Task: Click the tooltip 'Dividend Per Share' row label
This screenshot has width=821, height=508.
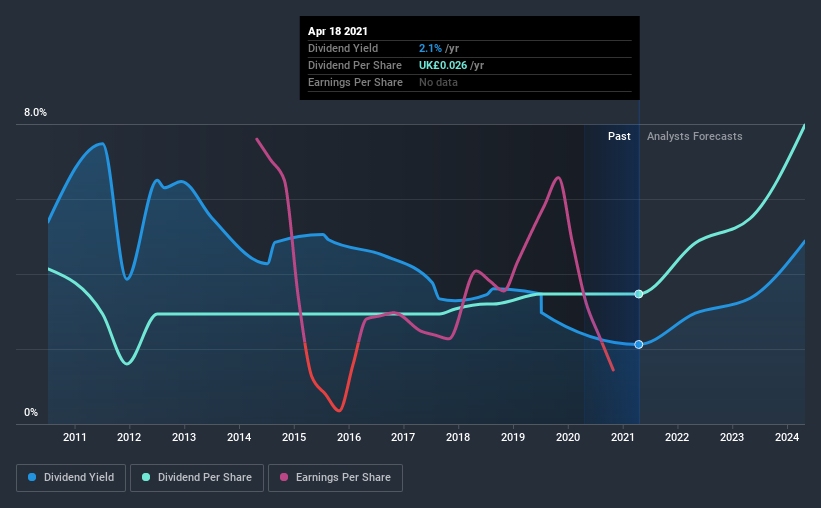Action: pos(355,65)
